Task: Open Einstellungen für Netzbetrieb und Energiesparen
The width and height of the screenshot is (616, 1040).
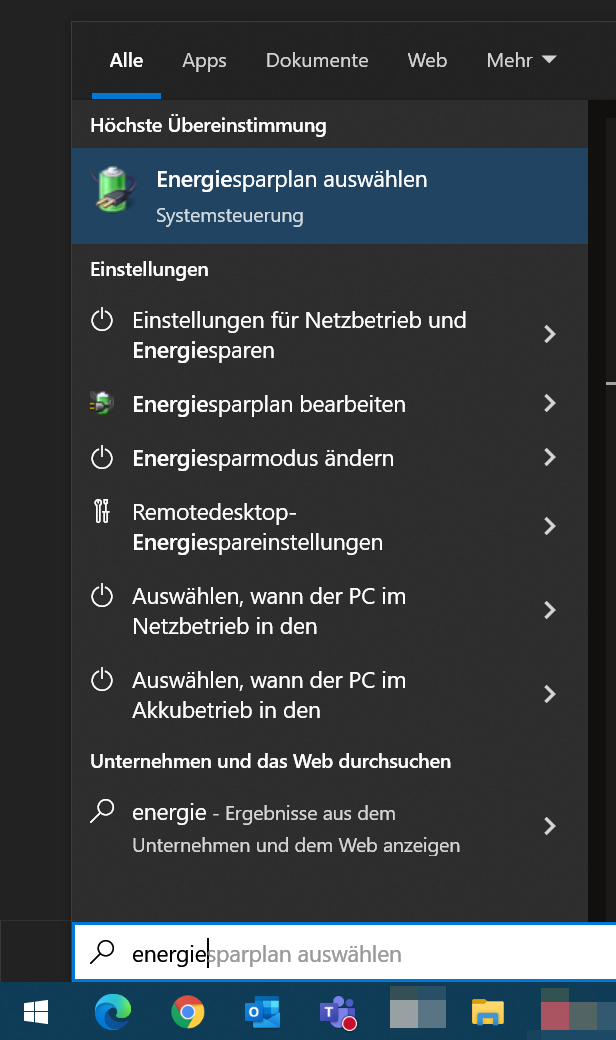Action: pyautogui.click(x=299, y=335)
